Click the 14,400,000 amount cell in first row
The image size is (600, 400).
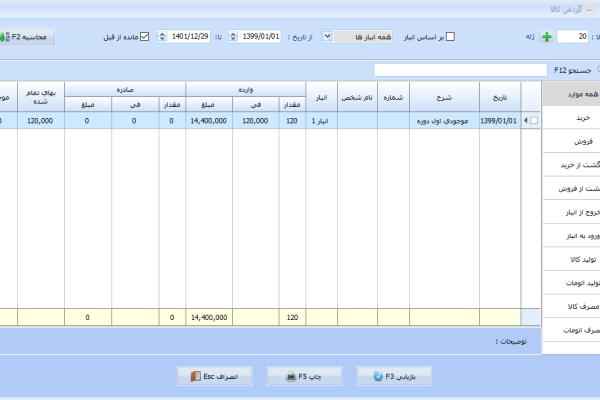point(209,121)
